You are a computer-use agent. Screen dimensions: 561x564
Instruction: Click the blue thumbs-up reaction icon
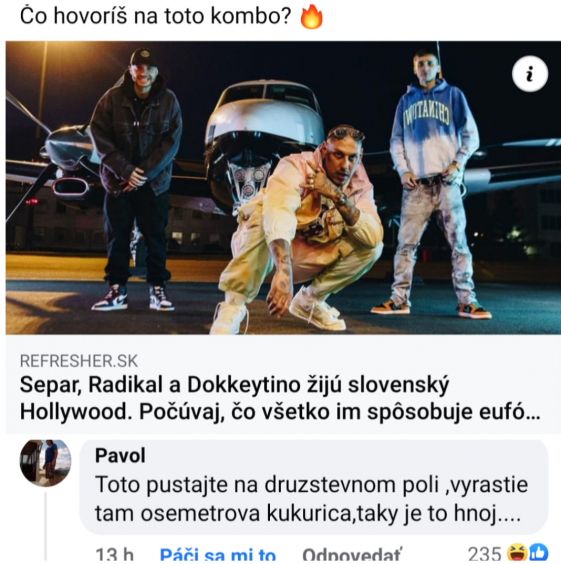point(538,553)
